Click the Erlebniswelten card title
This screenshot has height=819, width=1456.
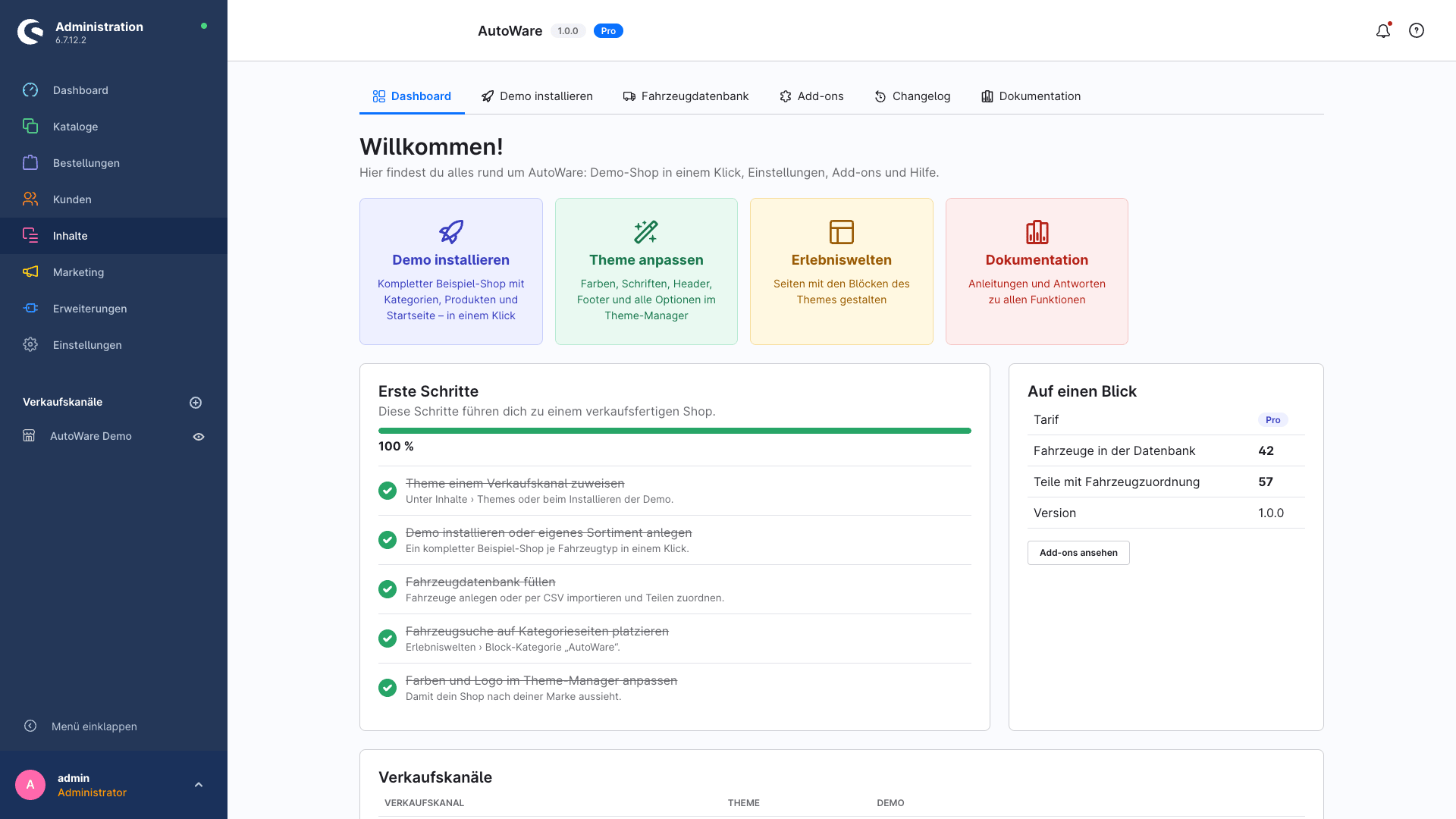[x=842, y=260]
